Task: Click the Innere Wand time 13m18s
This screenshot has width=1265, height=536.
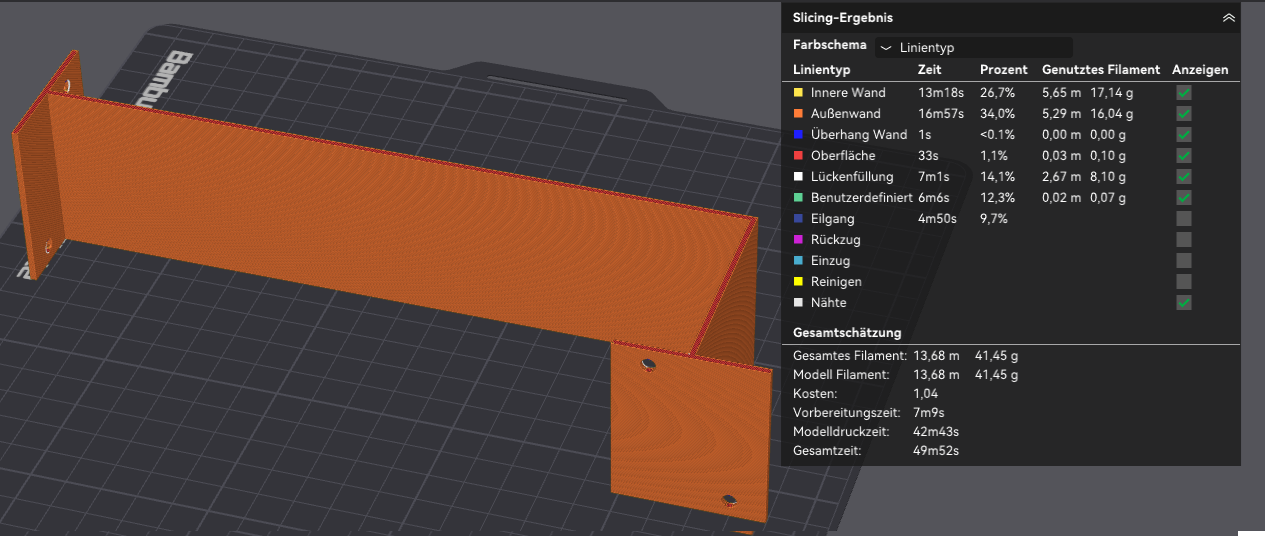Action: click(x=941, y=93)
